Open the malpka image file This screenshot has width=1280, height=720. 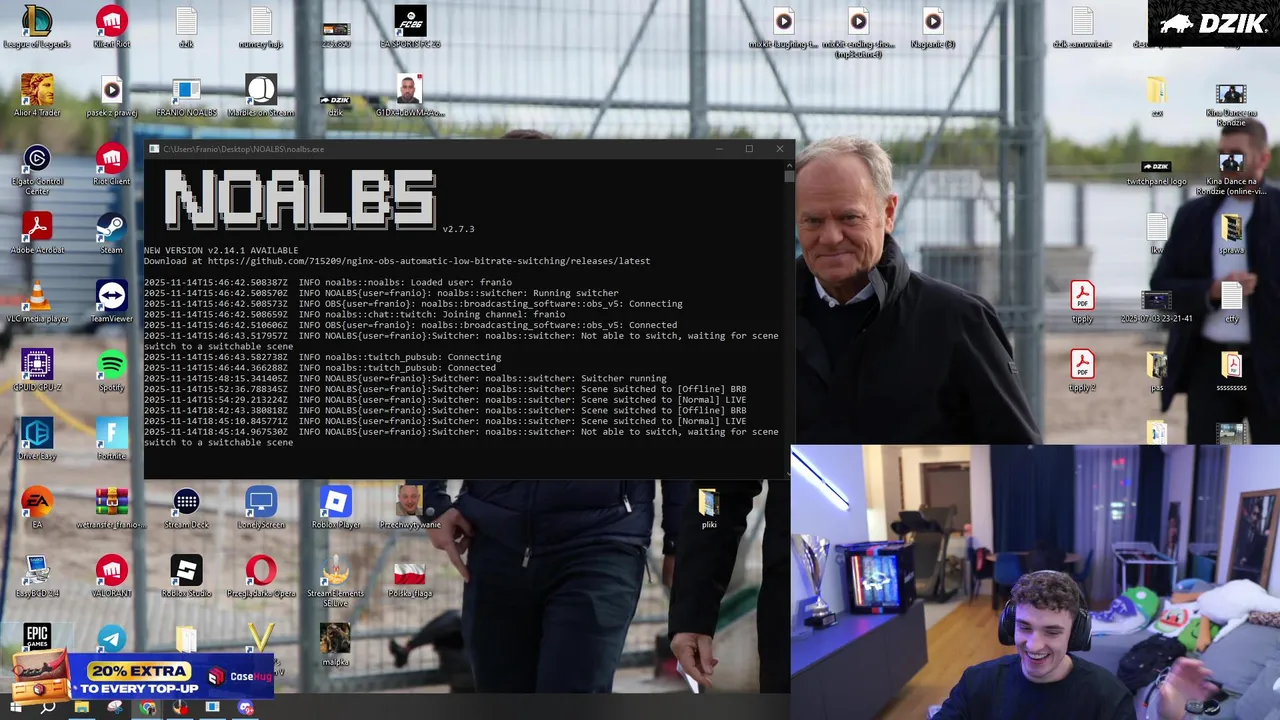pos(335,644)
